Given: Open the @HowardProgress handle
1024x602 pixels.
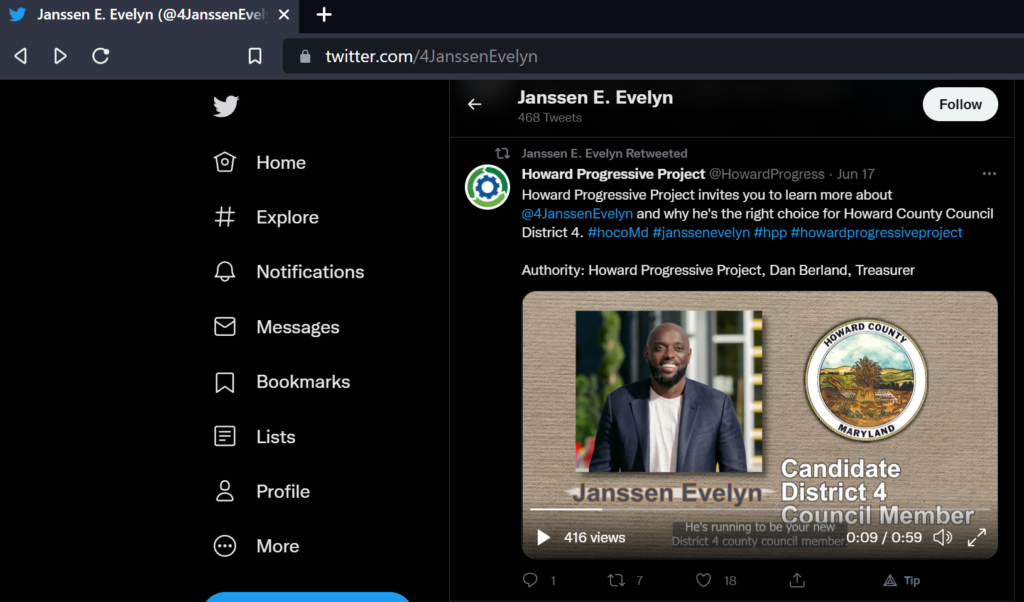Looking at the screenshot, I should coord(767,174).
